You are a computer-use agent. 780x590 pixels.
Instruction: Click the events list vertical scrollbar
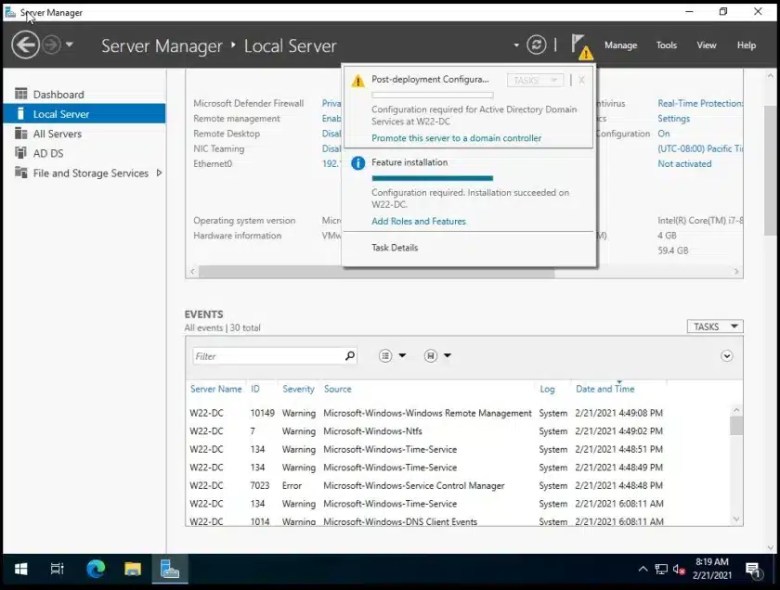click(x=736, y=425)
